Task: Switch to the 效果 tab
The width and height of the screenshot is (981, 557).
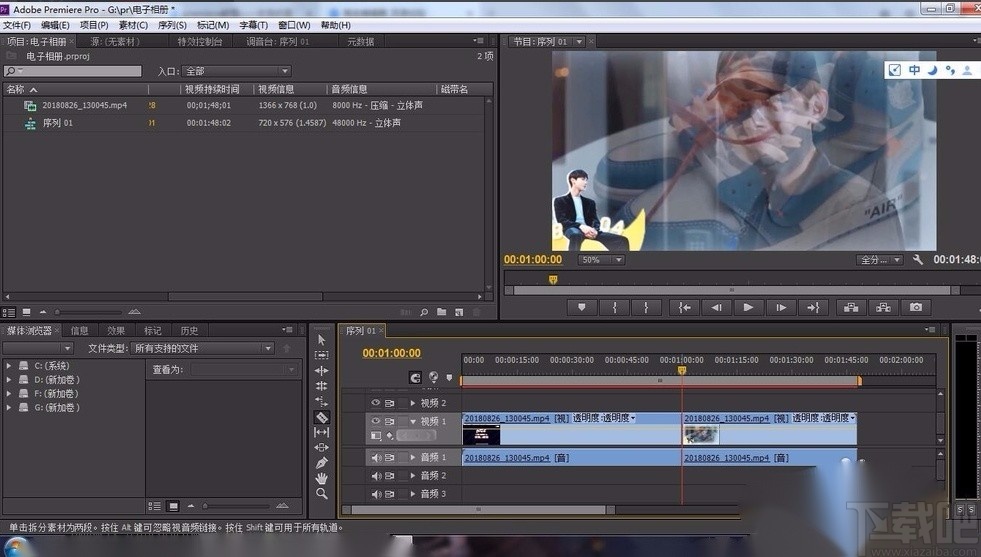Action: click(x=116, y=330)
